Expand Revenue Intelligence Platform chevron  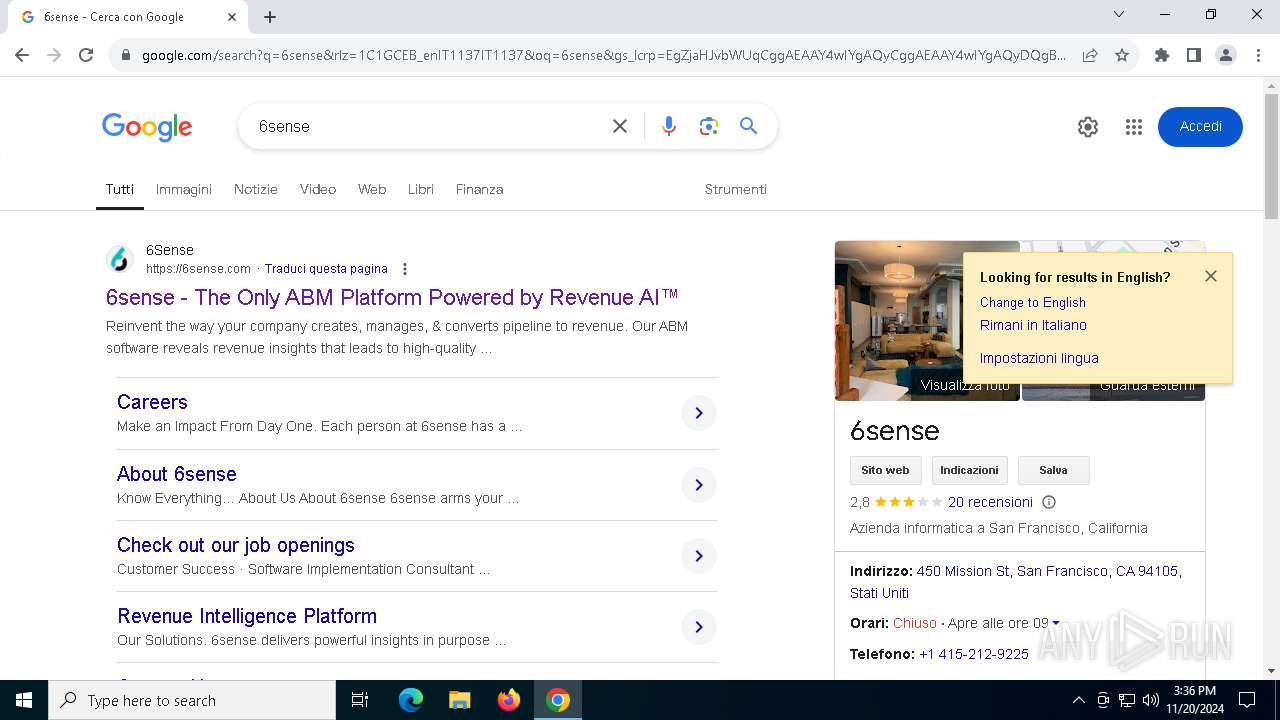click(699, 627)
